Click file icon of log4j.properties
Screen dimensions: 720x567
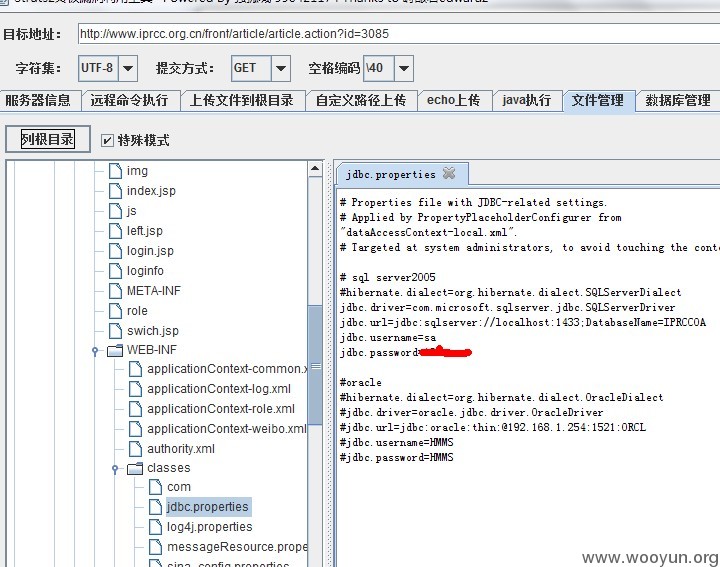(x=156, y=527)
